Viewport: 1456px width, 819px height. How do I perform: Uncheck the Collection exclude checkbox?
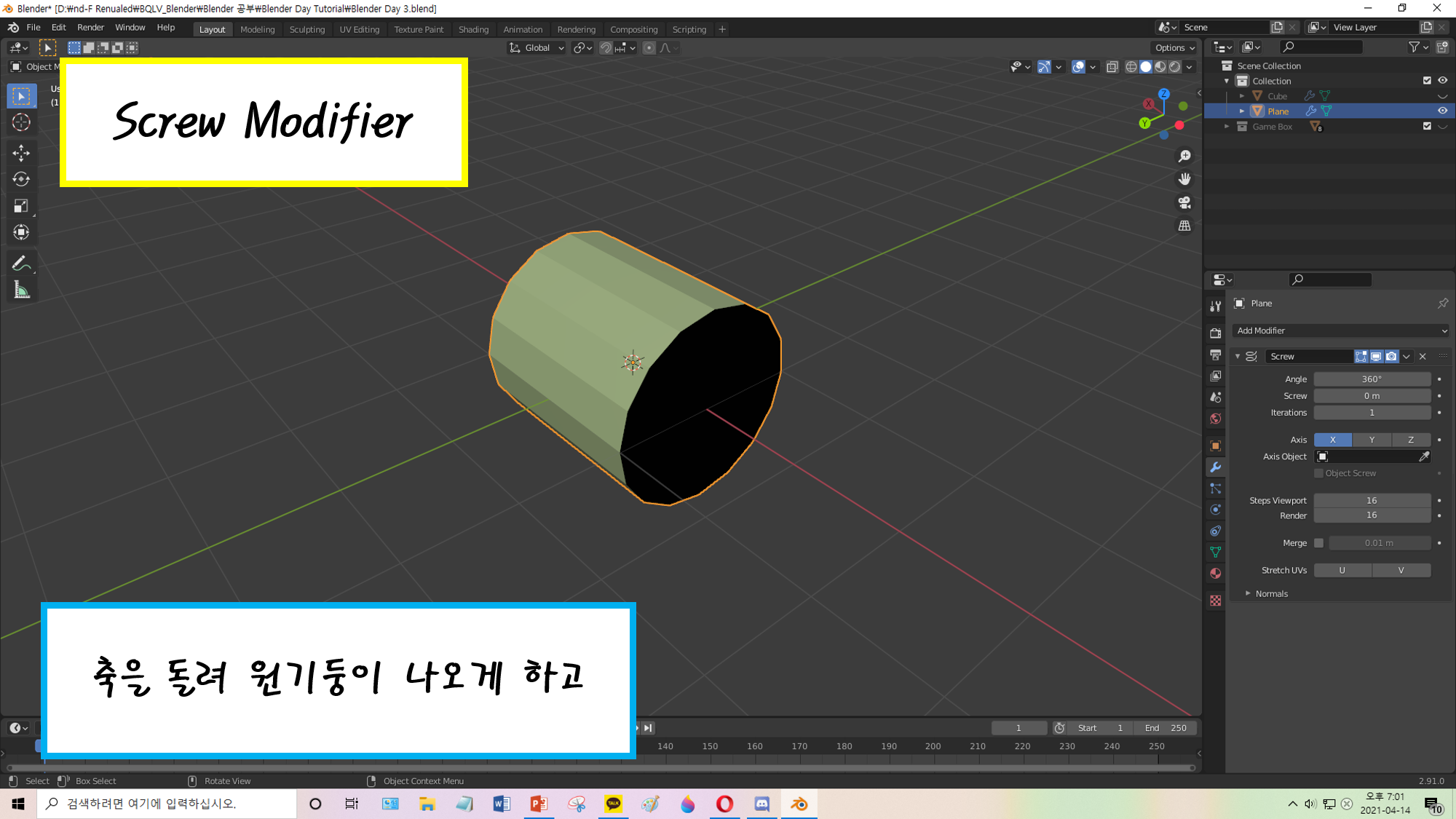coord(1427,81)
